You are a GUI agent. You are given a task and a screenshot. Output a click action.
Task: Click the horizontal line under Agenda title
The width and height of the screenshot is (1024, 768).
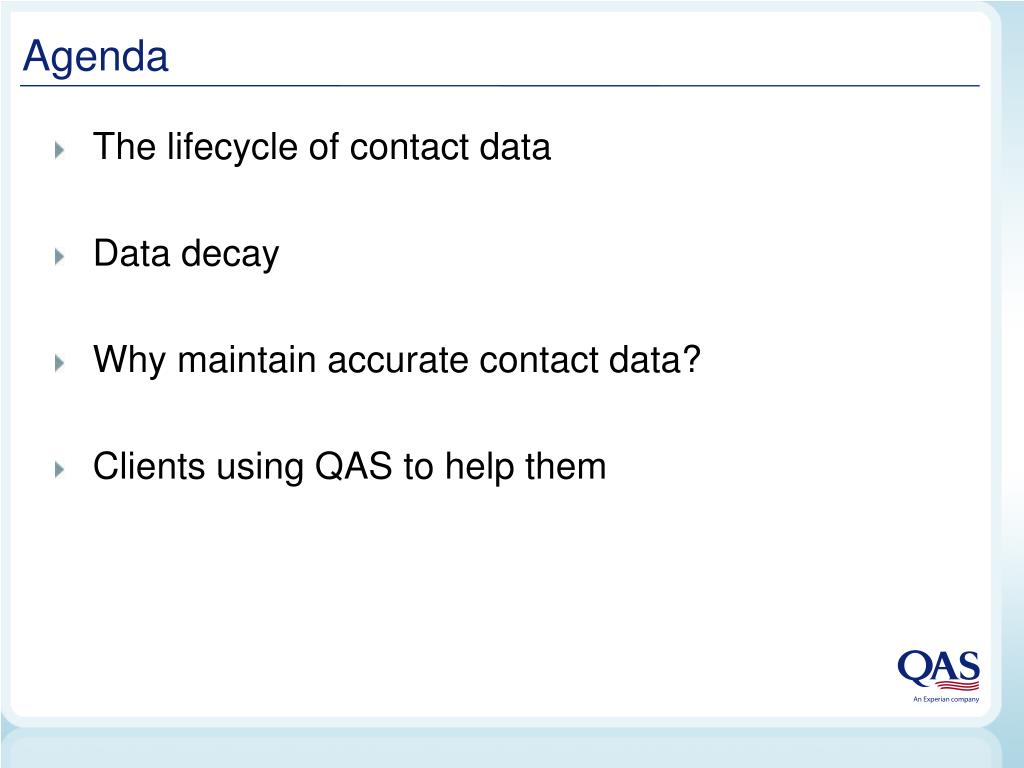coord(500,86)
